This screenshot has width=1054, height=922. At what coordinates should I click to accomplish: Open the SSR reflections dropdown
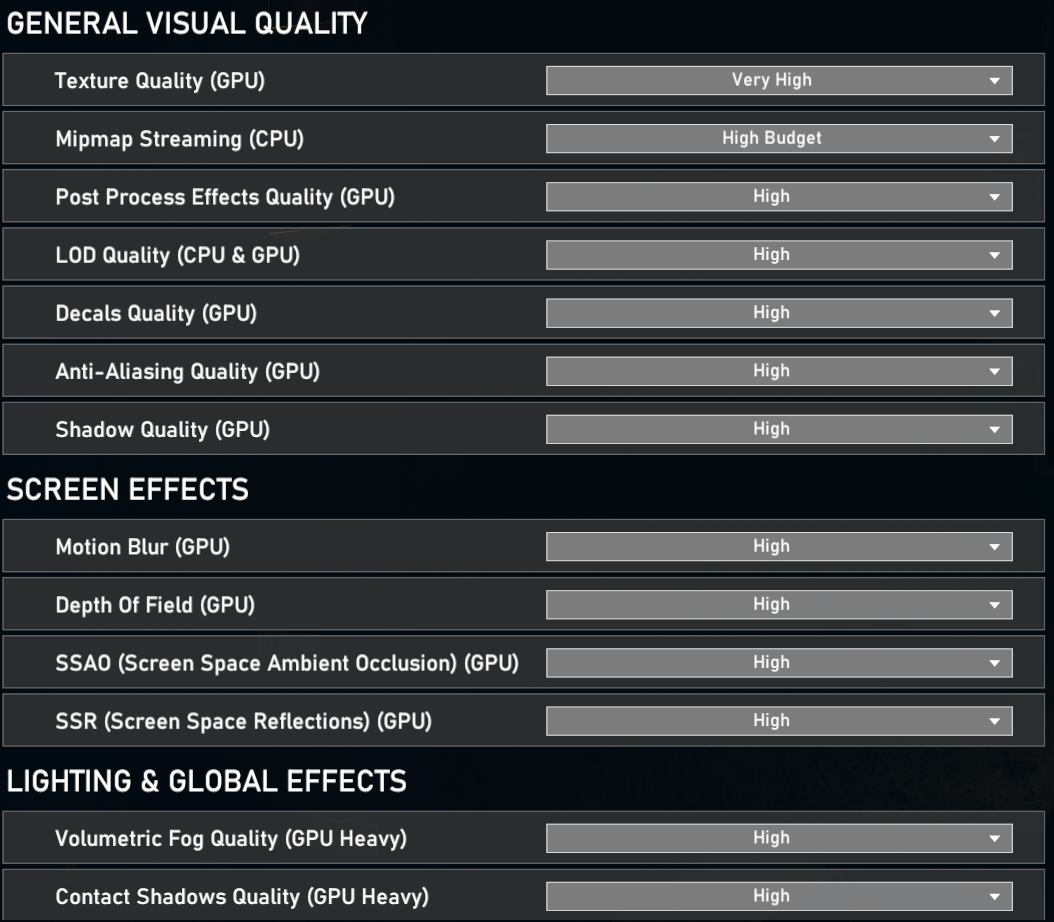779,721
